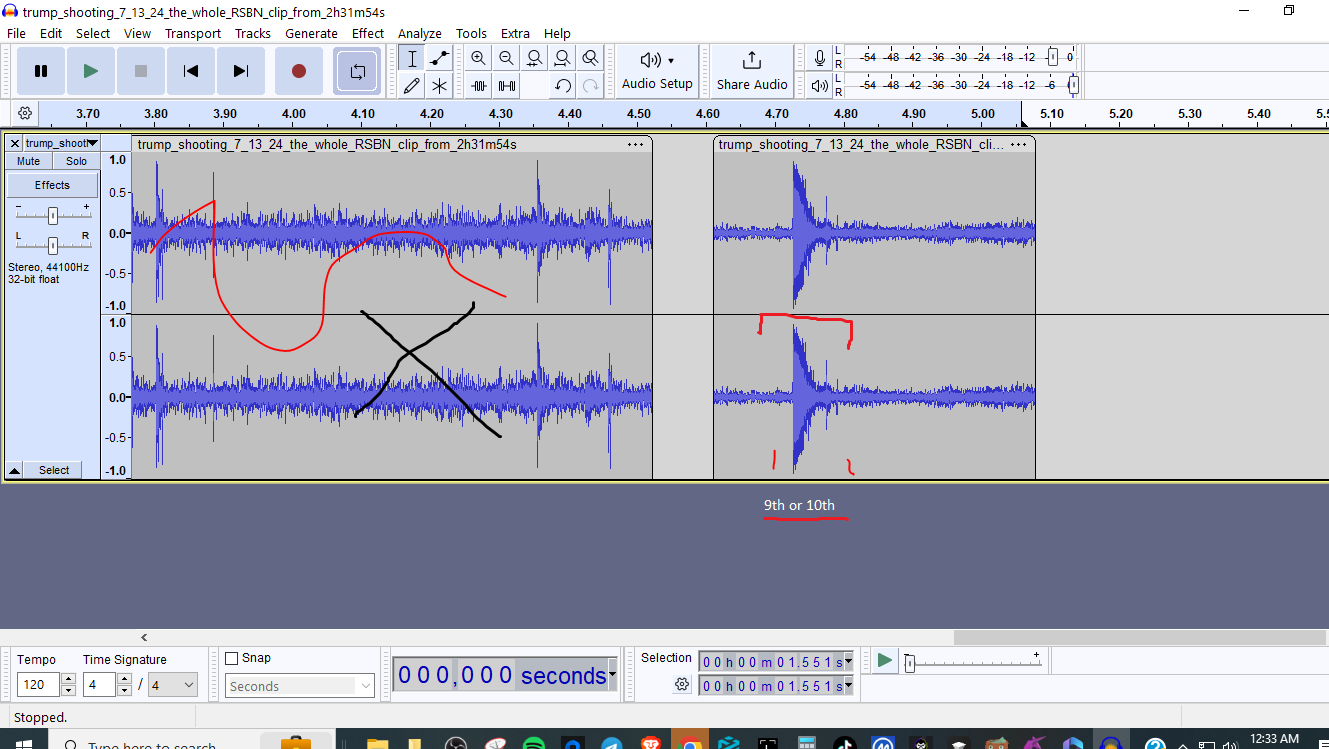Screen dimensions: 1329x749
Task: Select the I-beam Selection tool
Action: click(x=411, y=58)
